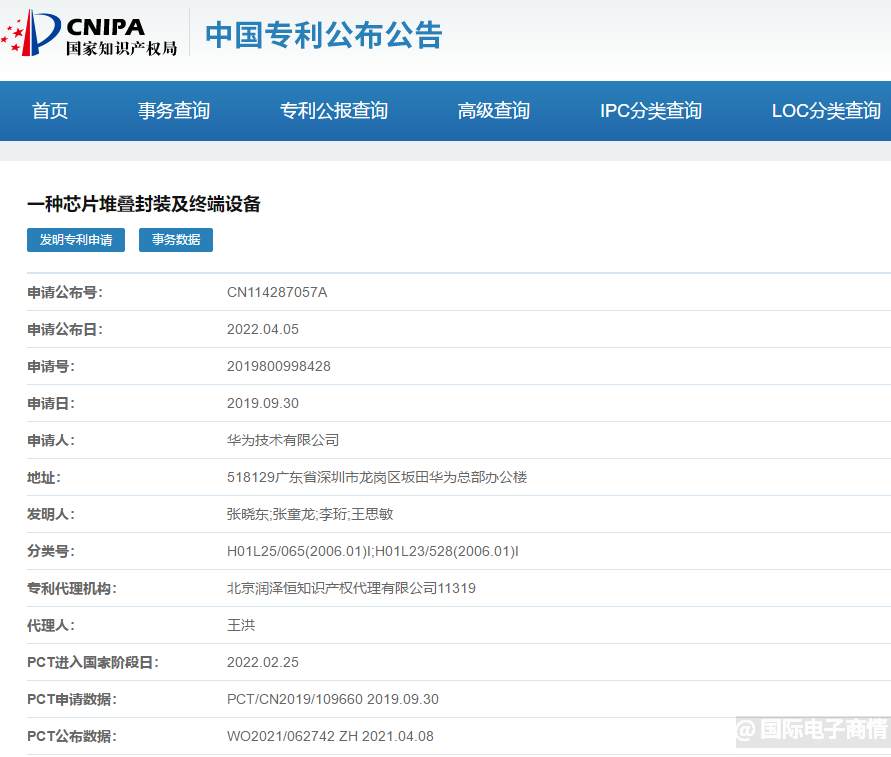Screen dimensions: 891x757
Task: Open the 专利公报查询 menu item
Action: click(x=334, y=111)
